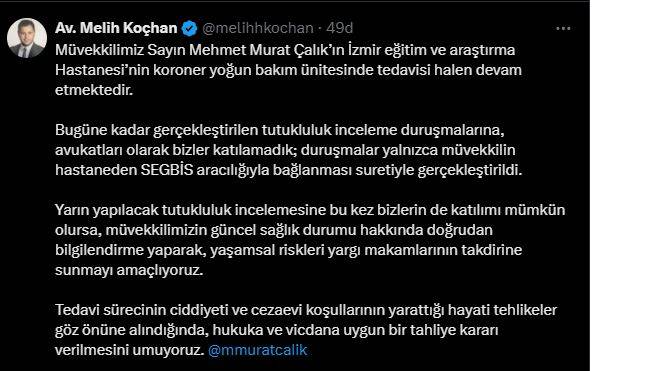This screenshot has height=371, width=650.
Task: Click the blue verified badge icon
Action: [190, 28]
